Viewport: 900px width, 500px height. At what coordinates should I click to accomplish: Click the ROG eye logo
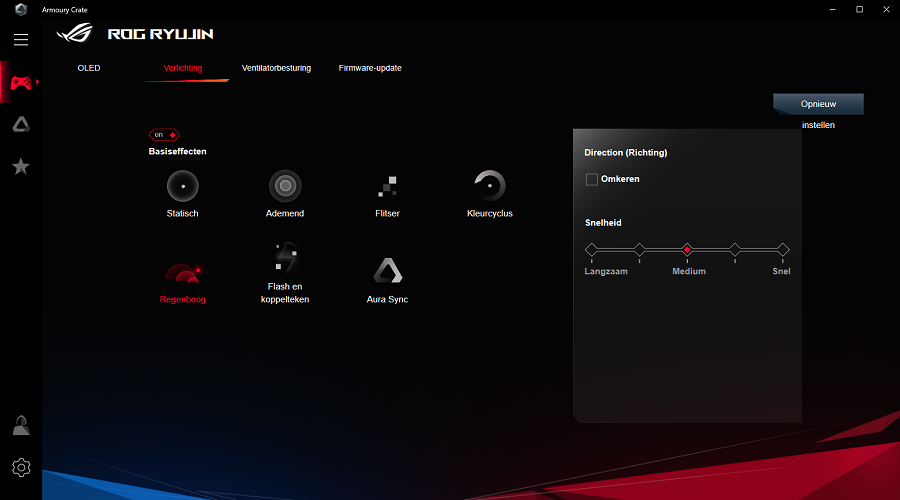tap(75, 33)
